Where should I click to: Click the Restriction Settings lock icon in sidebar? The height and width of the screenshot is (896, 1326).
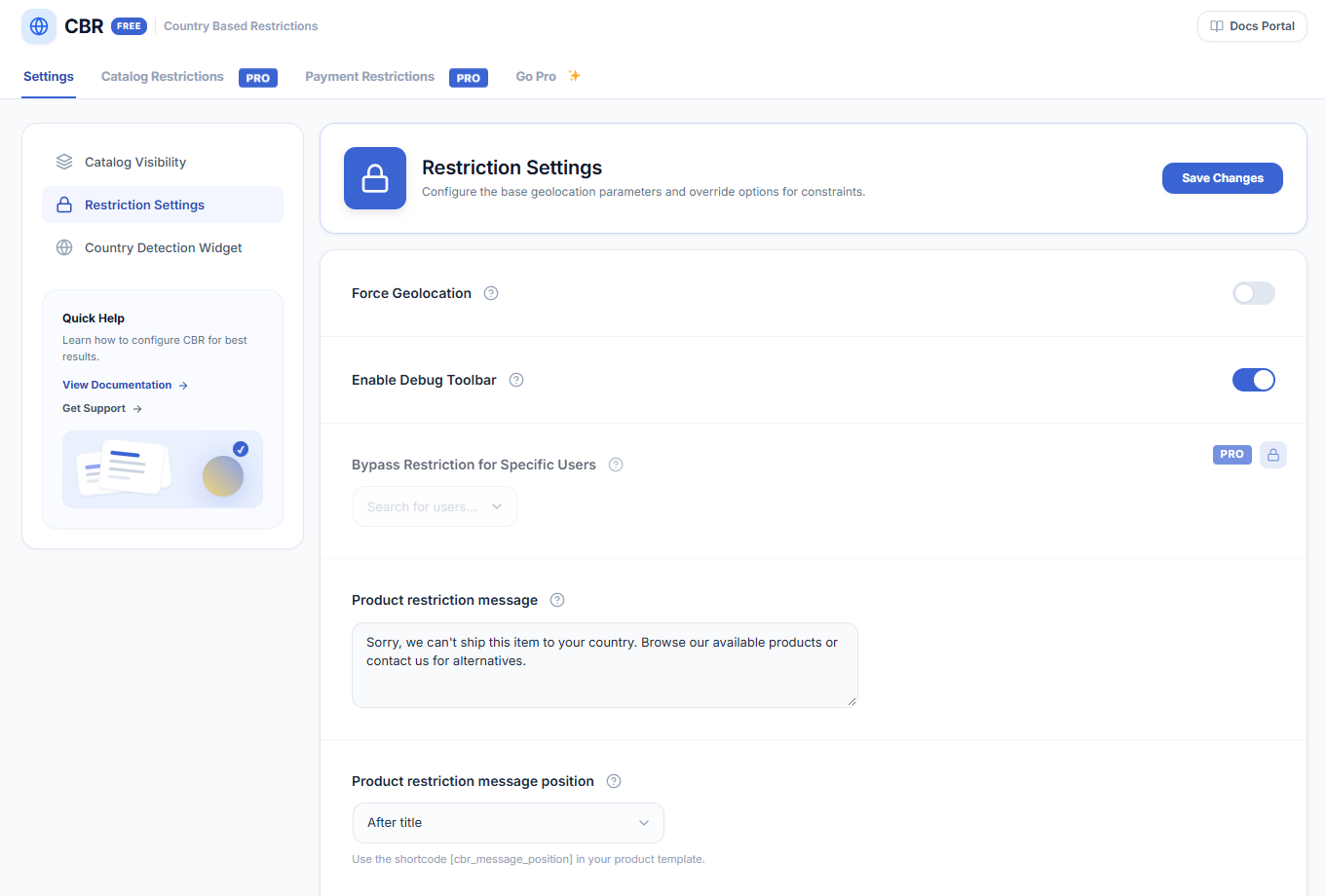[64, 205]
